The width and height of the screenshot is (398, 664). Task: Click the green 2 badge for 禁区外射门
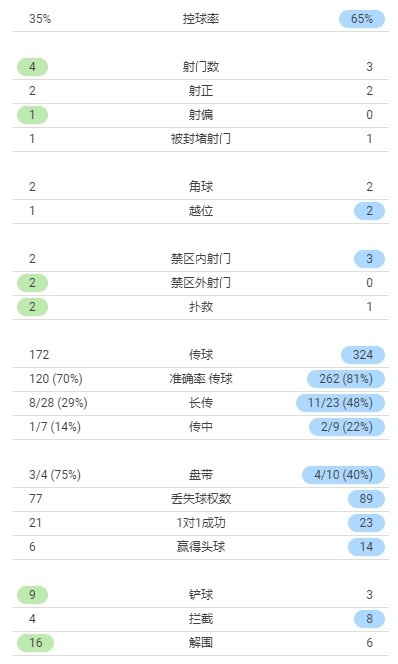tap(32, 283)
